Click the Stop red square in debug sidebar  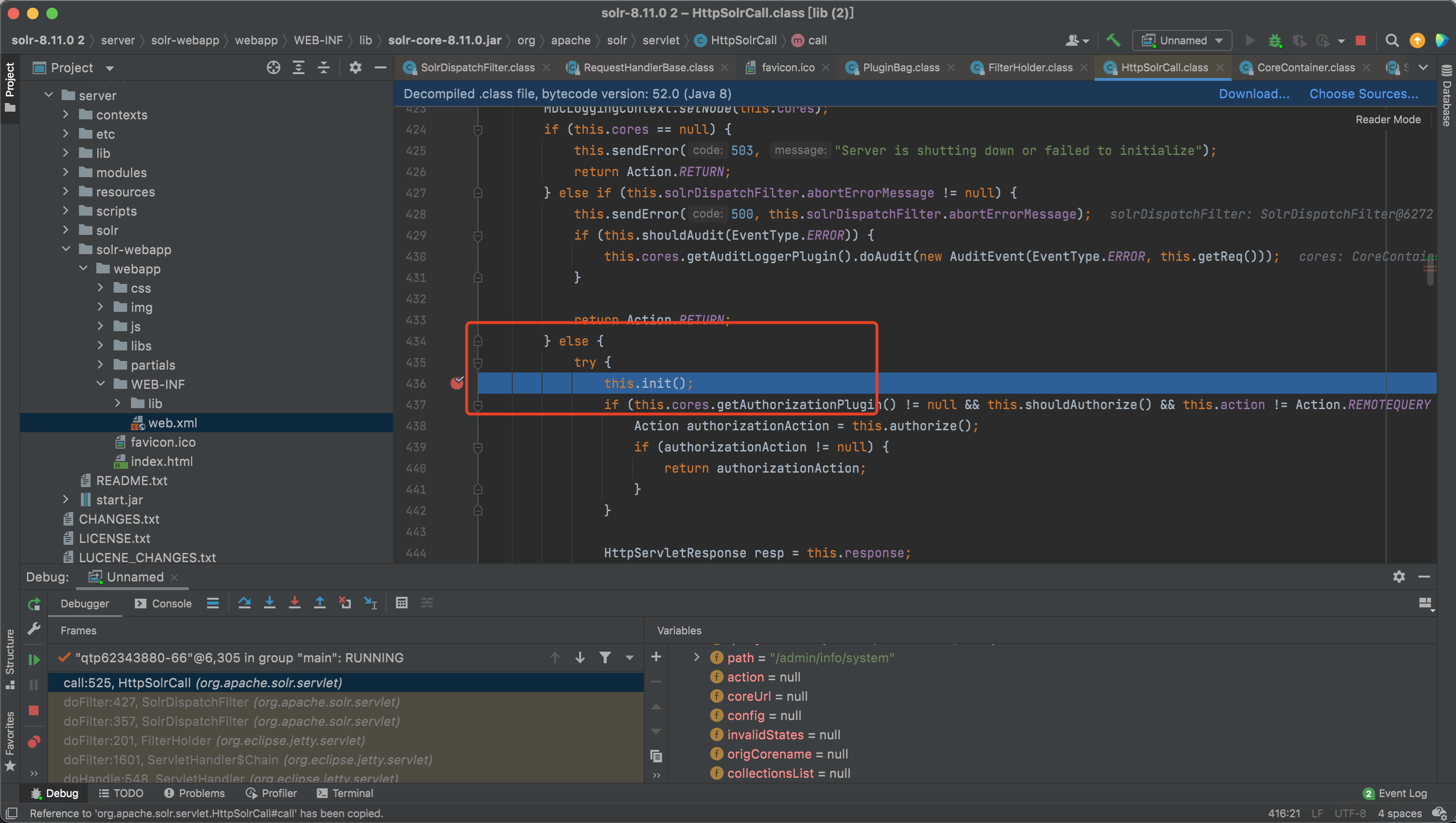click(x=34, y=710)
